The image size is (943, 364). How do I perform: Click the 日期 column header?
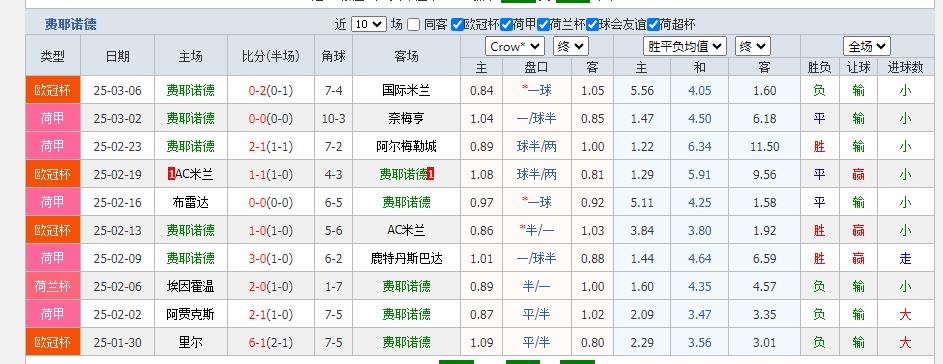(117, 56)
